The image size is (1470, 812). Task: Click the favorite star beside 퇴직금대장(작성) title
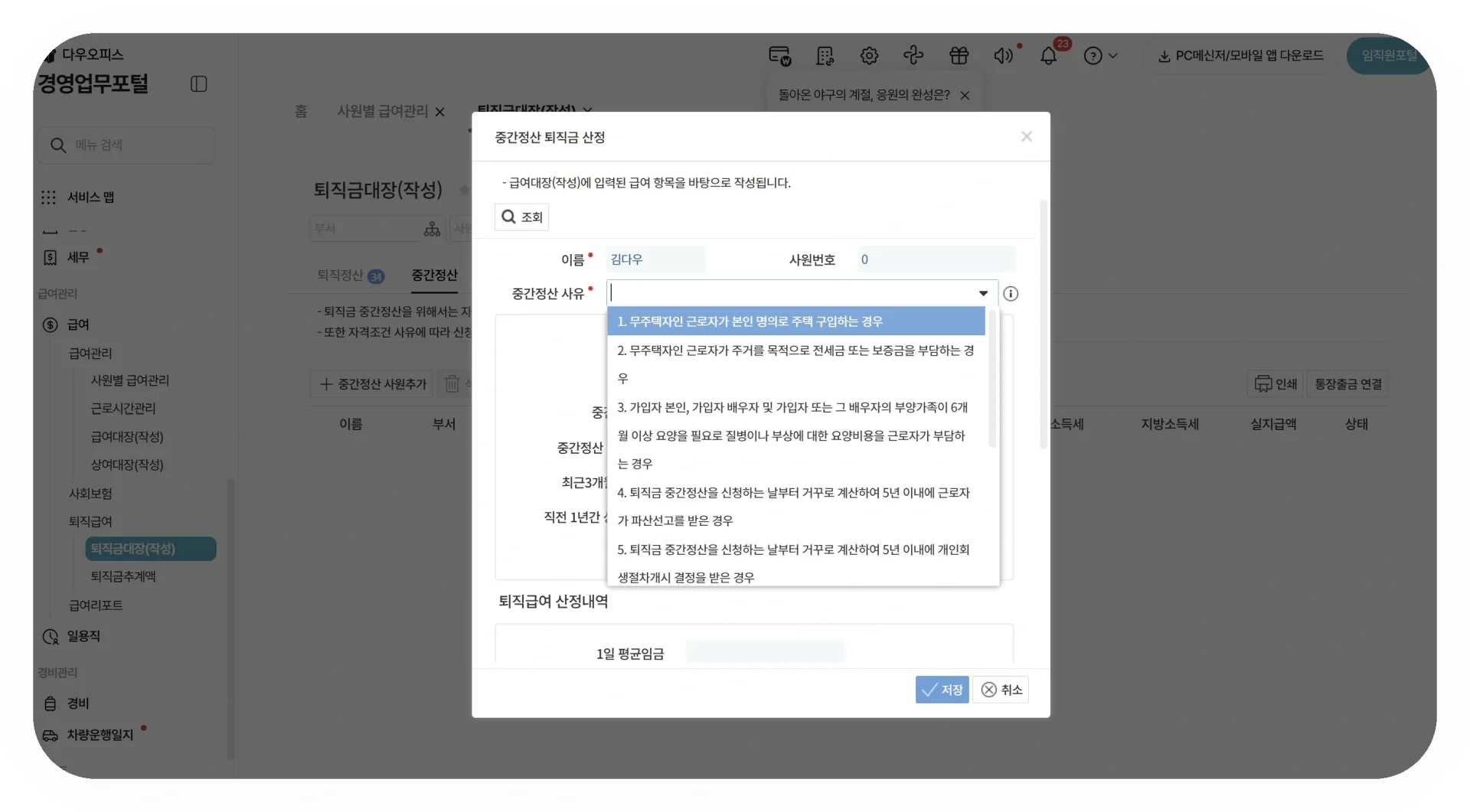coord(464,190)
